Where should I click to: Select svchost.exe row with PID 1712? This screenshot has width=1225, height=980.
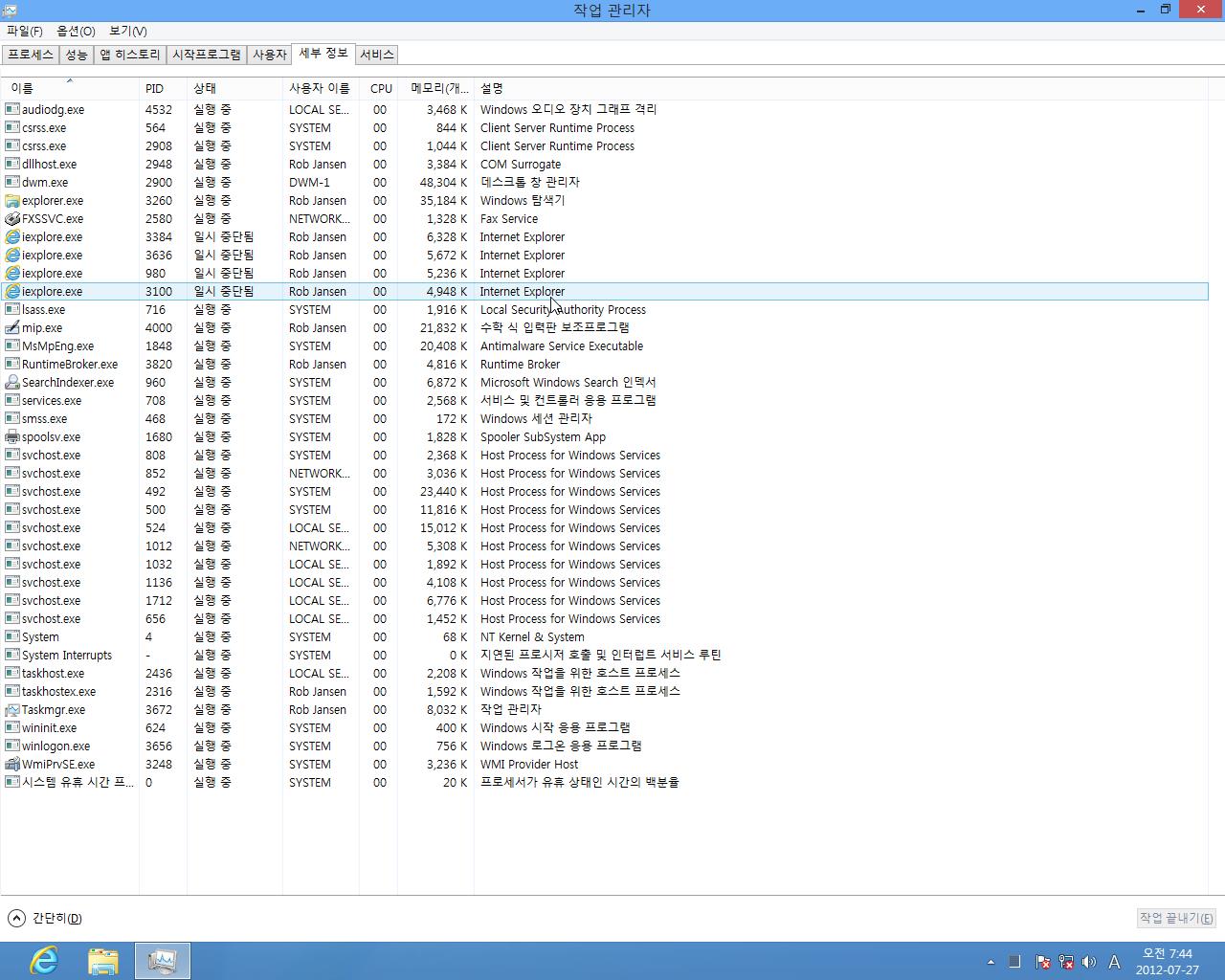605,600
